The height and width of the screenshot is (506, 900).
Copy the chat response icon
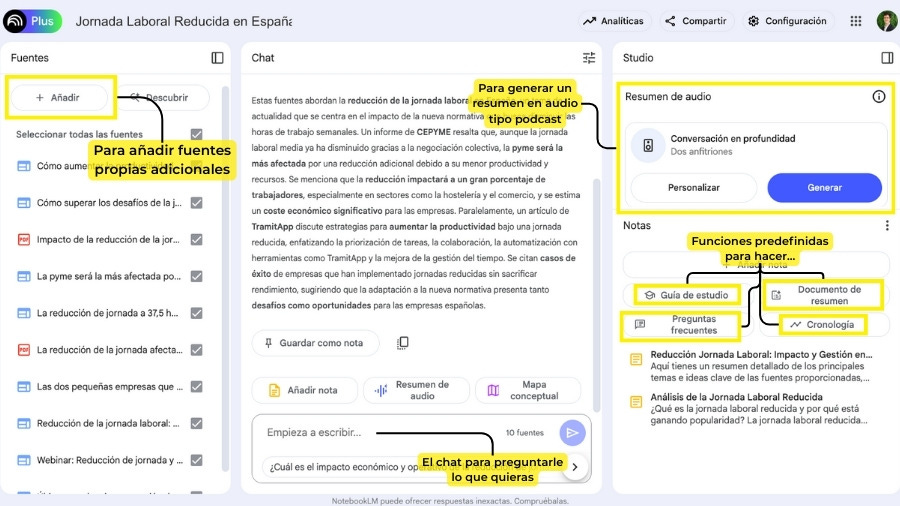pyautogui.click(x=402, y=343)
